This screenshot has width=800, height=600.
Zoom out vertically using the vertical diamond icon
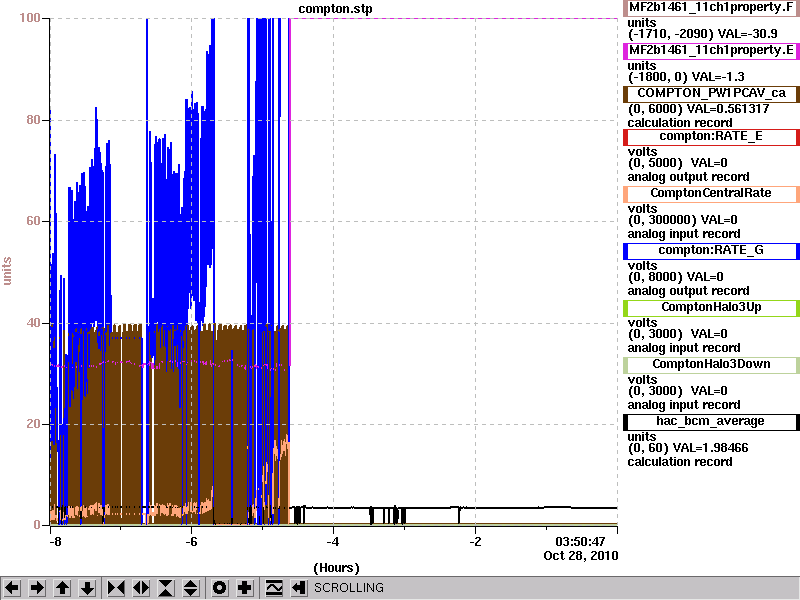click(x=191, y=588)
